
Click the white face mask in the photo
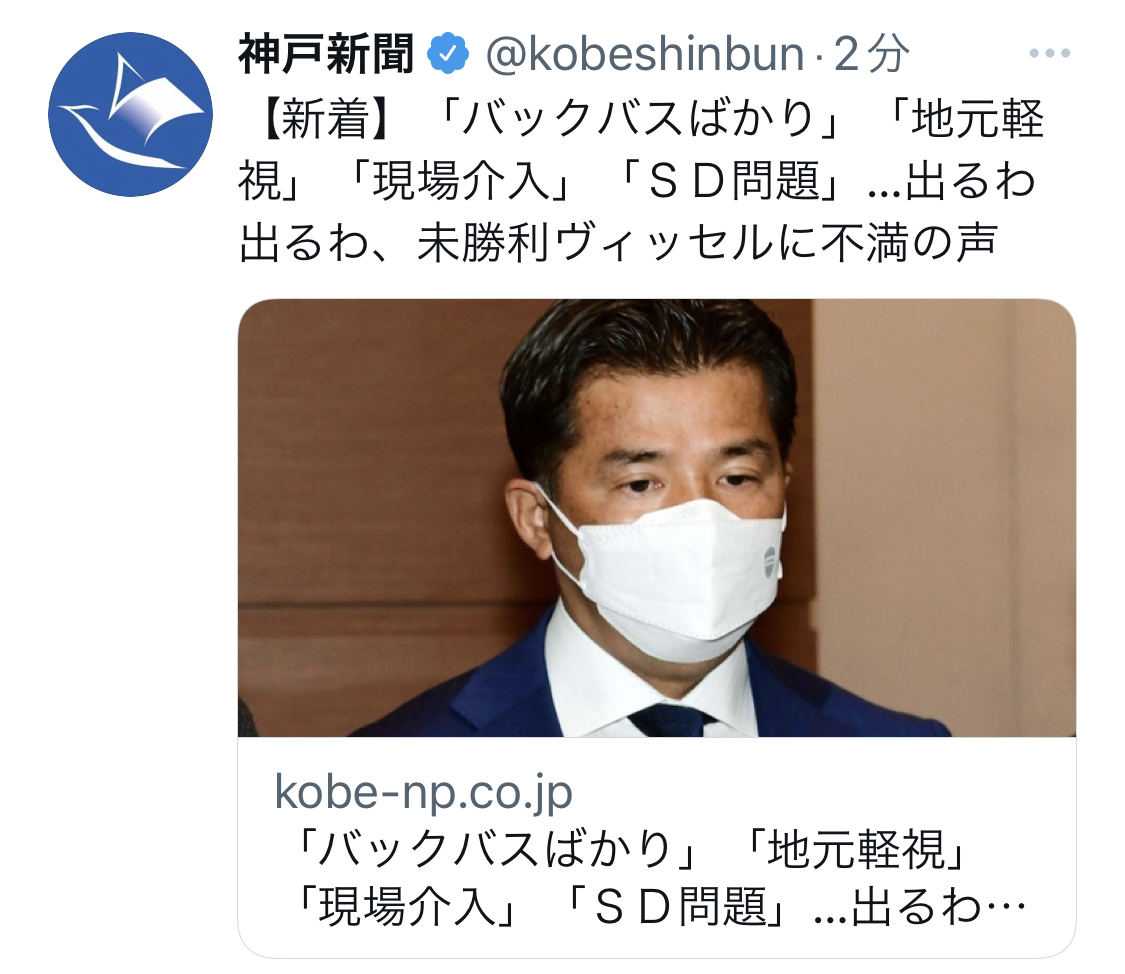pos(667,575)
